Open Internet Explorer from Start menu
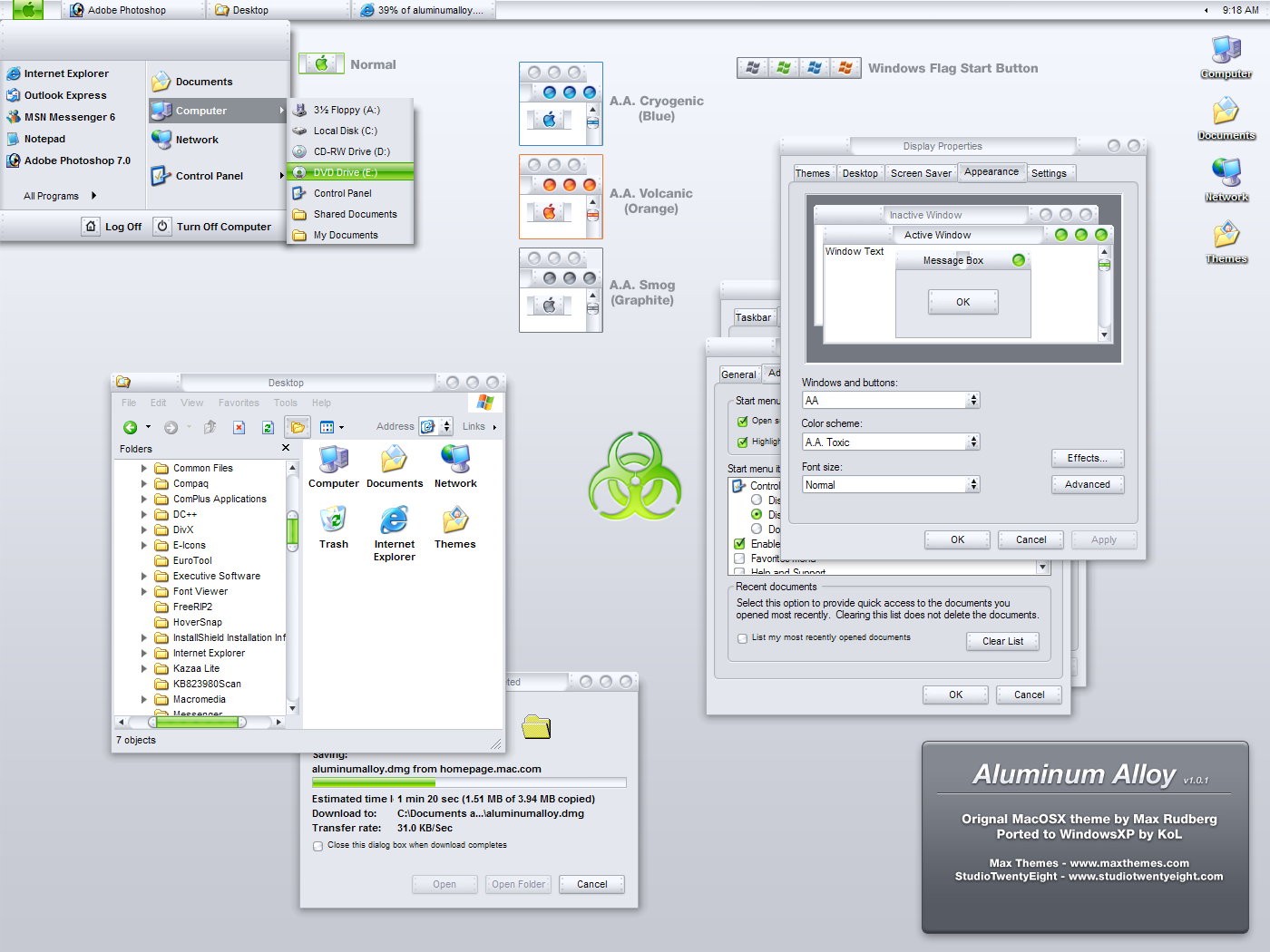Screen dimensions: 1270x952 pos(58,73)
